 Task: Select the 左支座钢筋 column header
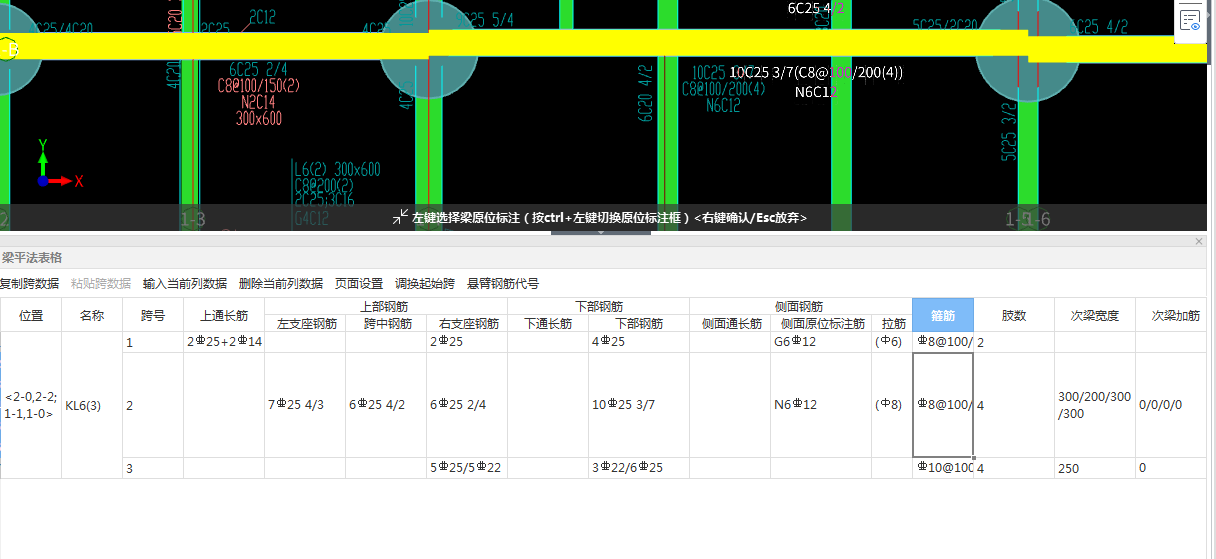coord(305,324)
